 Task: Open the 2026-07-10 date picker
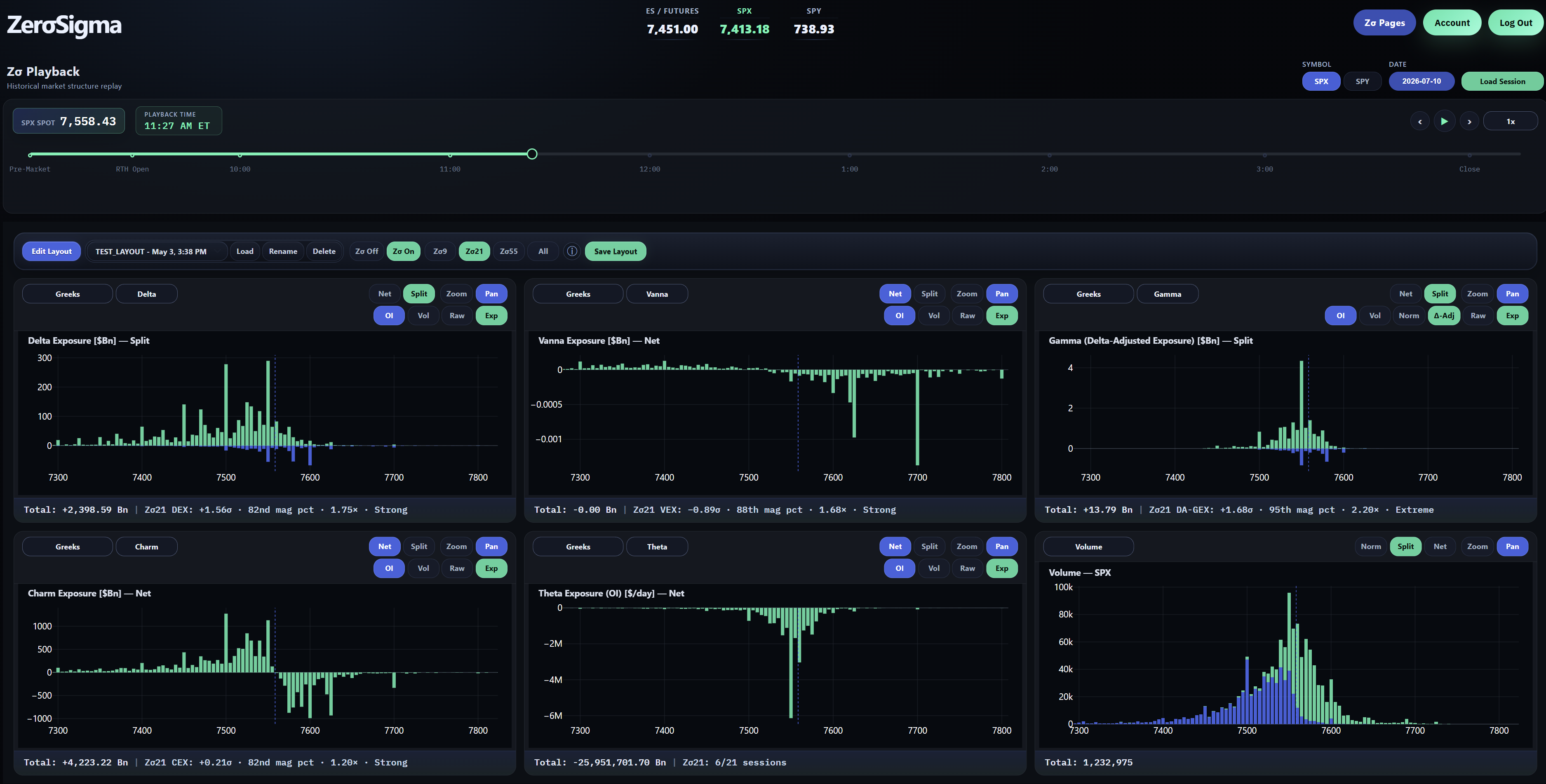coord(1421,81)
